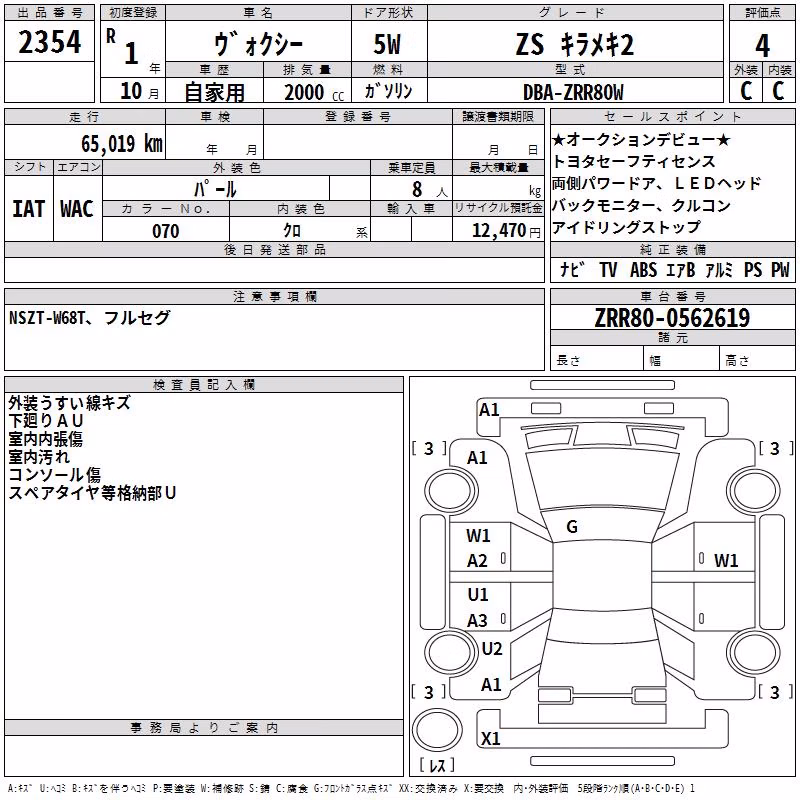
Task: Click the エアB equipment label
Action: click(681, 269)
